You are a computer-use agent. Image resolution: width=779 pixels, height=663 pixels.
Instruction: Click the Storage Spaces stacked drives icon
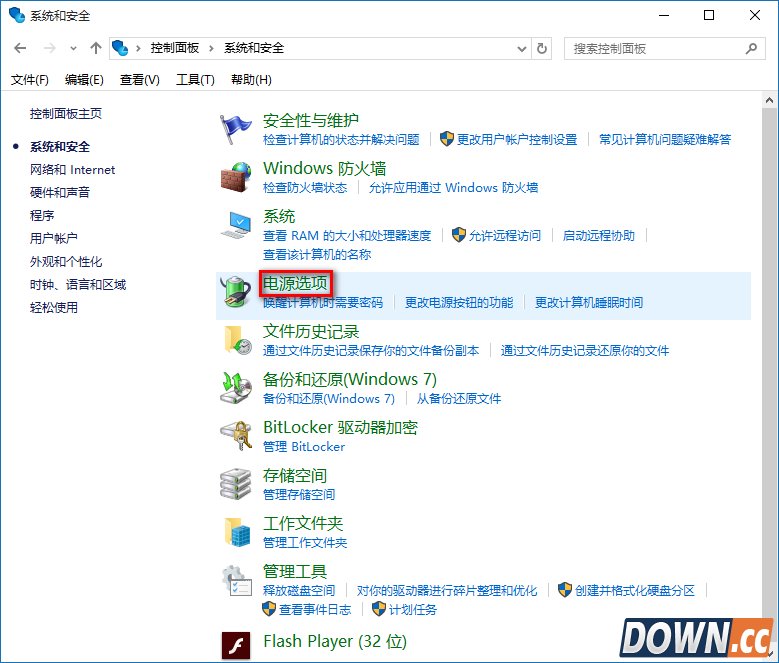pos(235,484)
